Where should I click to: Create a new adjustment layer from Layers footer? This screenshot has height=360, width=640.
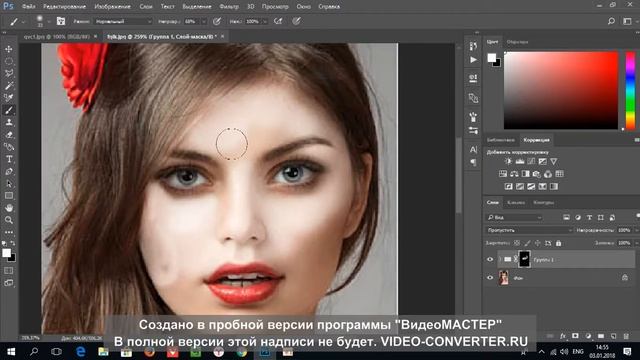[x=588, y=336]
